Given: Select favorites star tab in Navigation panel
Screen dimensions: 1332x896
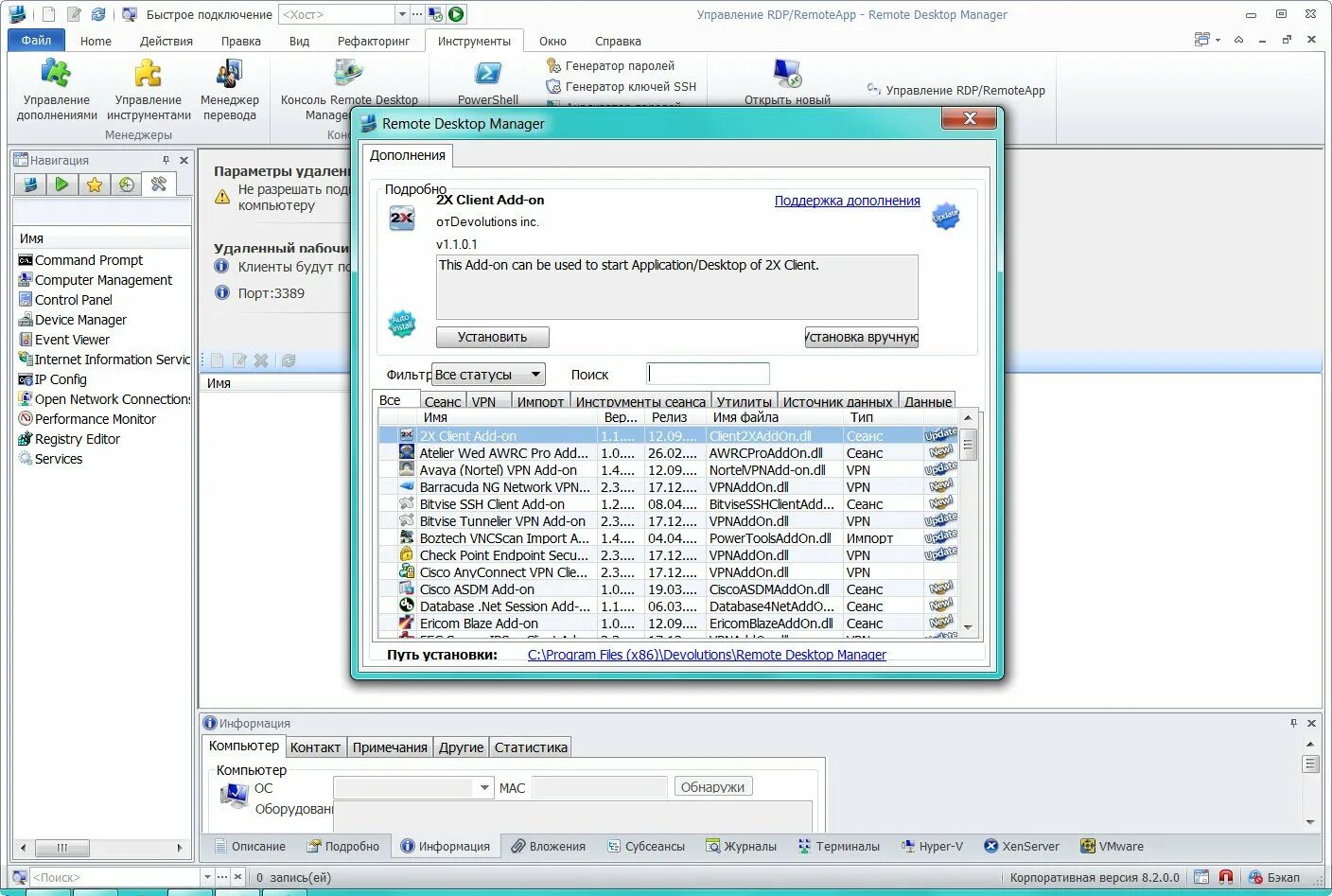Looking at the screenshot, I should [95, 184].
